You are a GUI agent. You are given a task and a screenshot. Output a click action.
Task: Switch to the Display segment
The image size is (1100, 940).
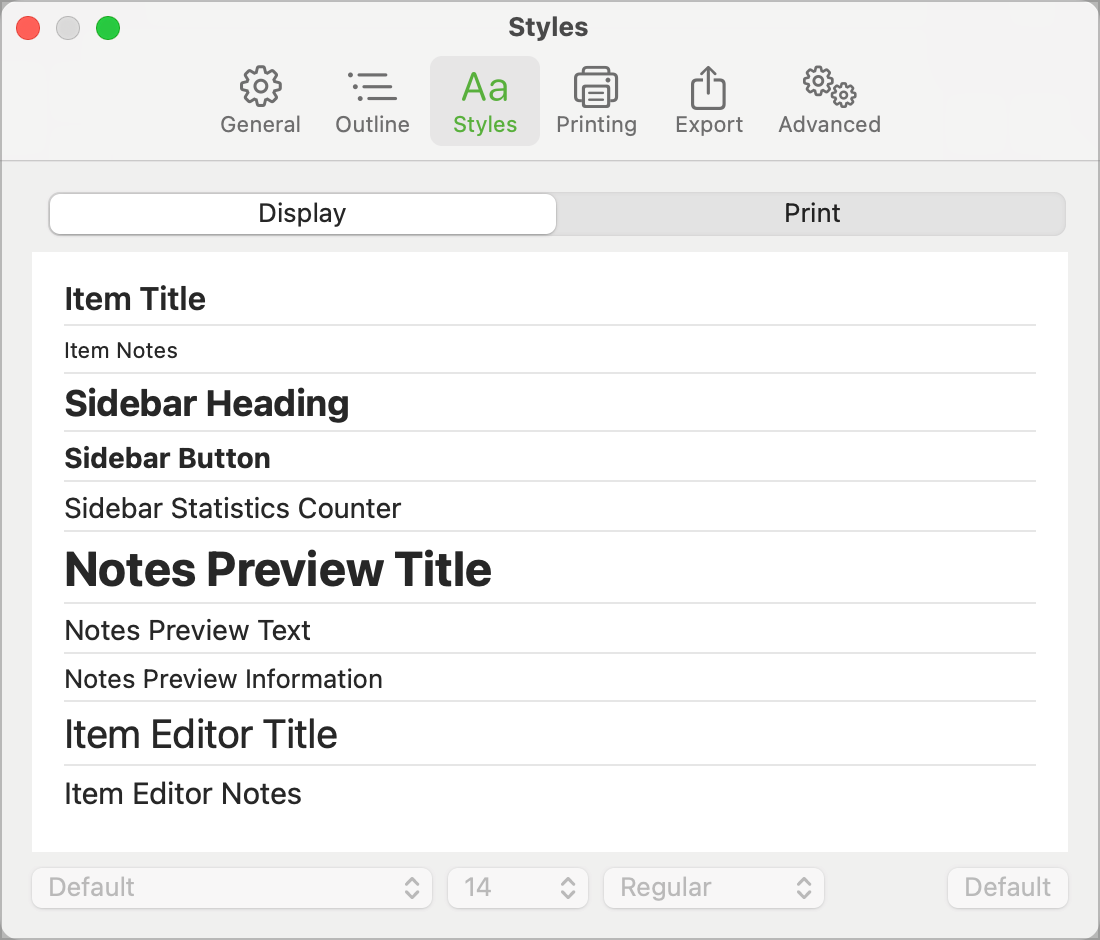302,213
